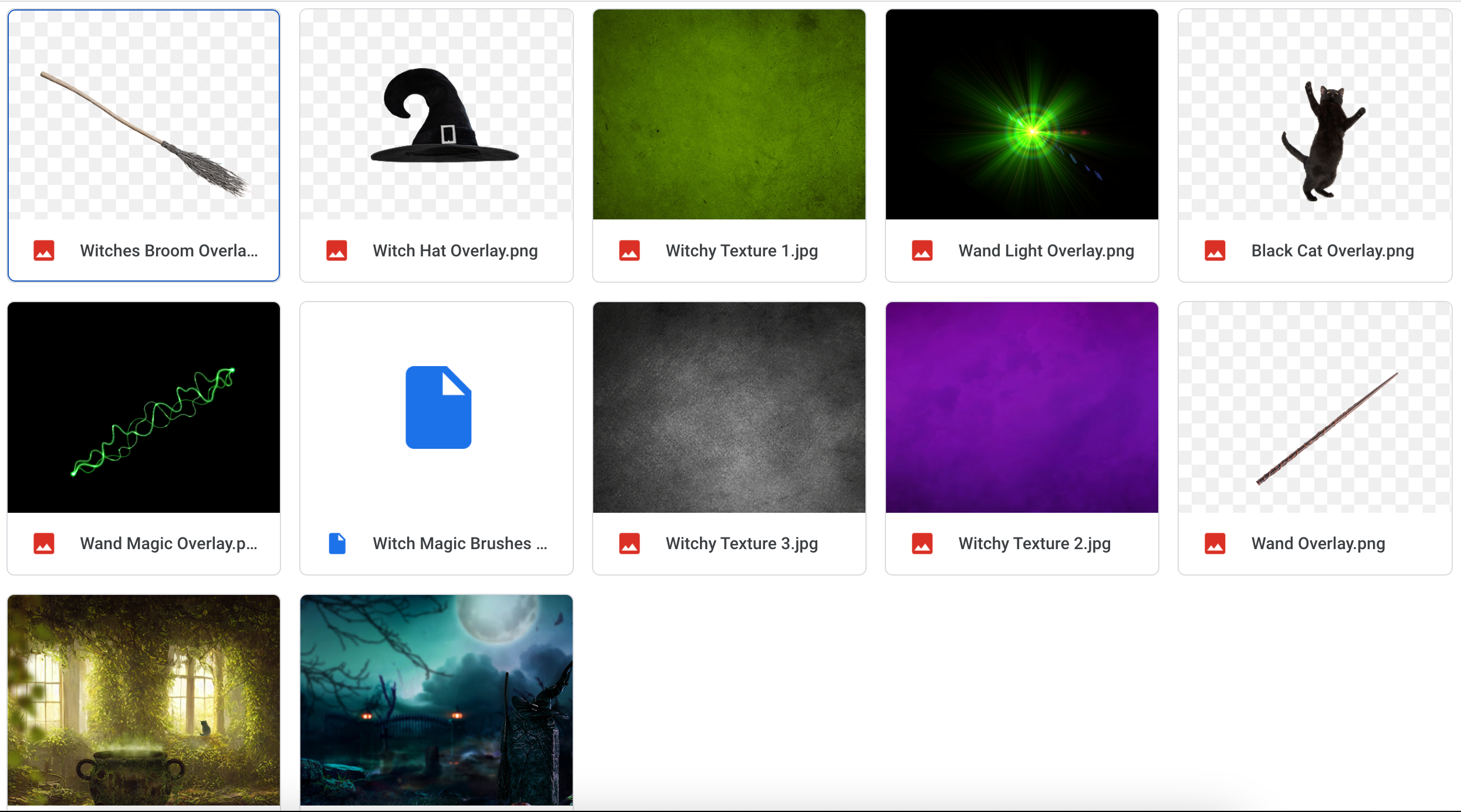This screenshot has width=1461, height=812.
Task: Click image icon beside Witches Broom Overlay
Action: 44,251
